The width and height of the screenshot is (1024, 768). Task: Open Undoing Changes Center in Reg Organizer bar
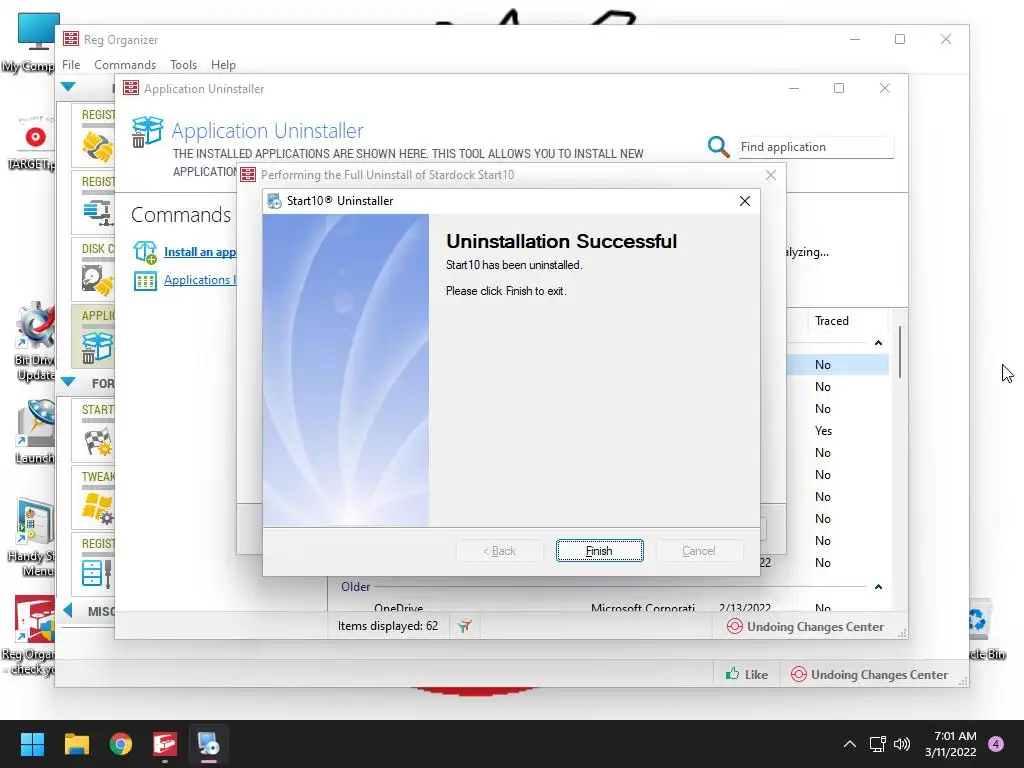pyautogui.click(x=869, y=675)
